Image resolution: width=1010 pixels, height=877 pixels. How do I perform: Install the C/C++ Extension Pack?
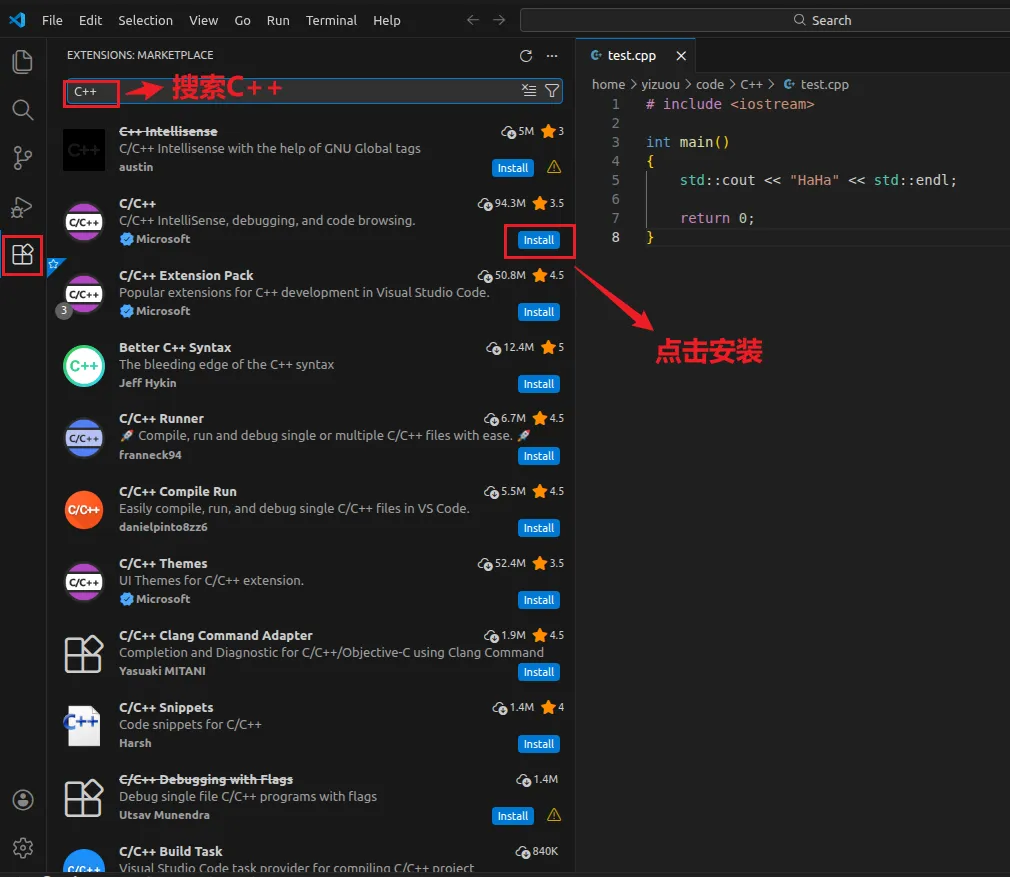pyautogui.click(x=538, y=312)
